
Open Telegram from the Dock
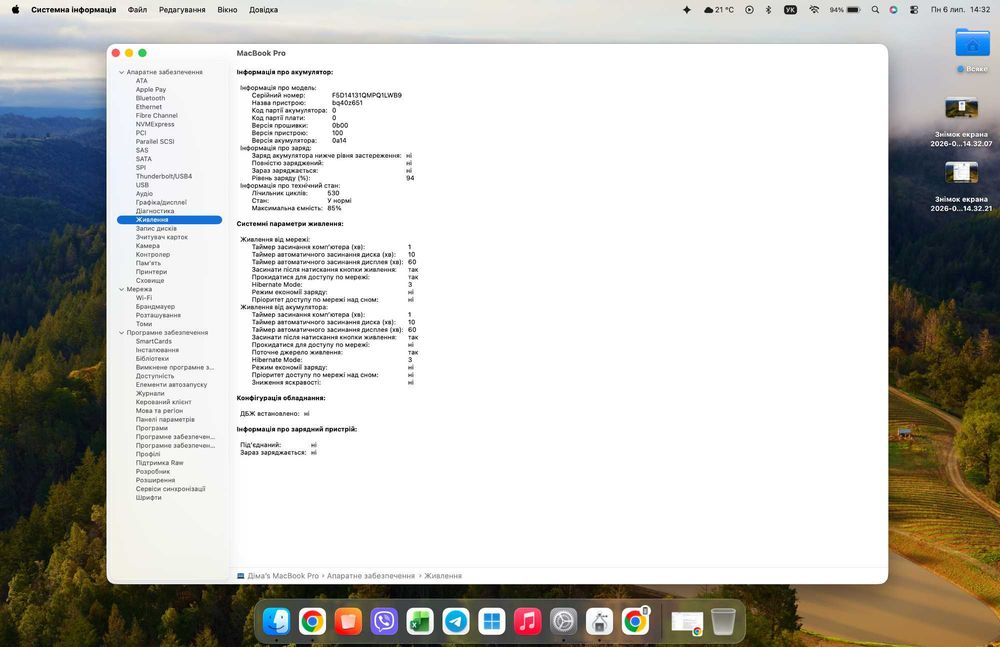pos(456,621)
